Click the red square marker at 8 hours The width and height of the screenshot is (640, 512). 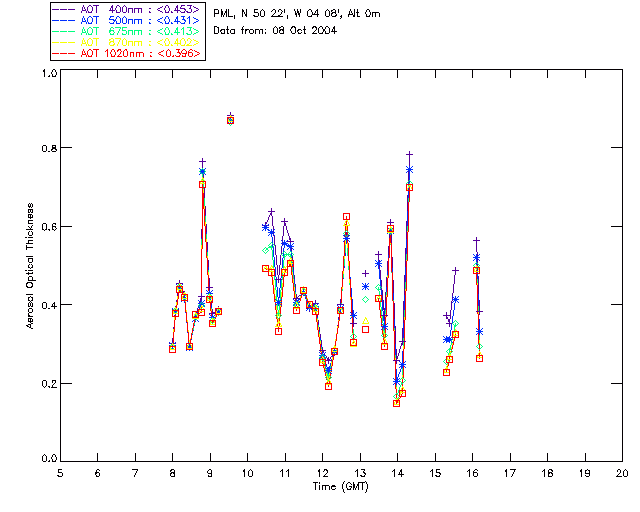(172, 349)
